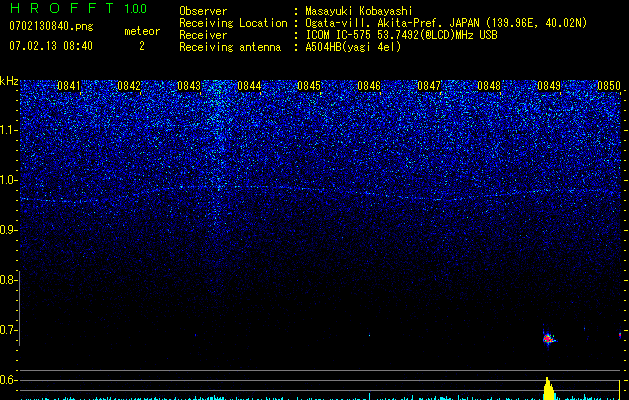Click the 0.7 frequency axis label
This screenshot has width=629, height=400.
coord(9,330)
